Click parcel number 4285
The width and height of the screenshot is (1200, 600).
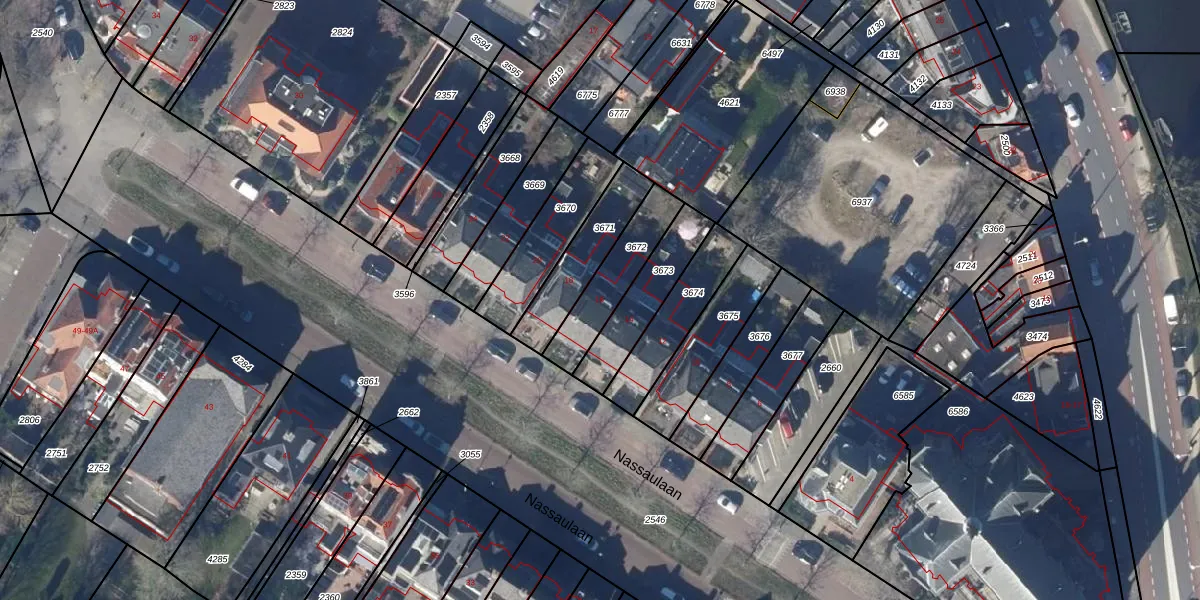coord(217,558)
